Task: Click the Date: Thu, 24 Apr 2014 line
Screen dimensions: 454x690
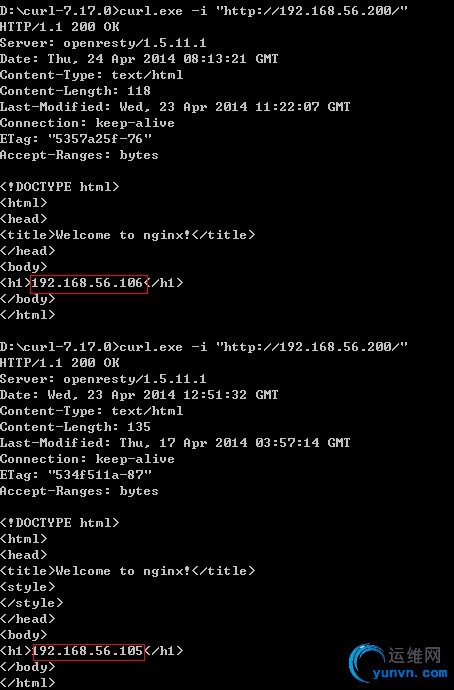Action: [139, 59]
